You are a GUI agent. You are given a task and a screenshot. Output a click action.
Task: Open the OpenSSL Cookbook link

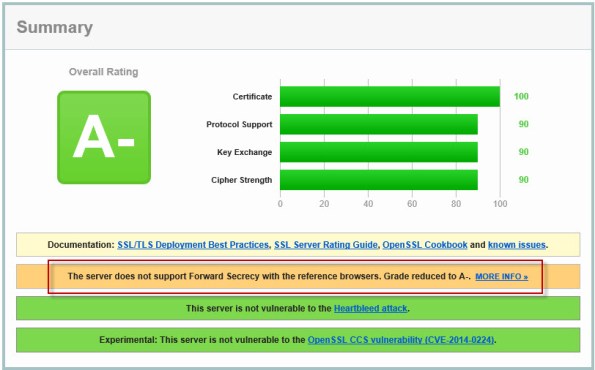[425, 245]
